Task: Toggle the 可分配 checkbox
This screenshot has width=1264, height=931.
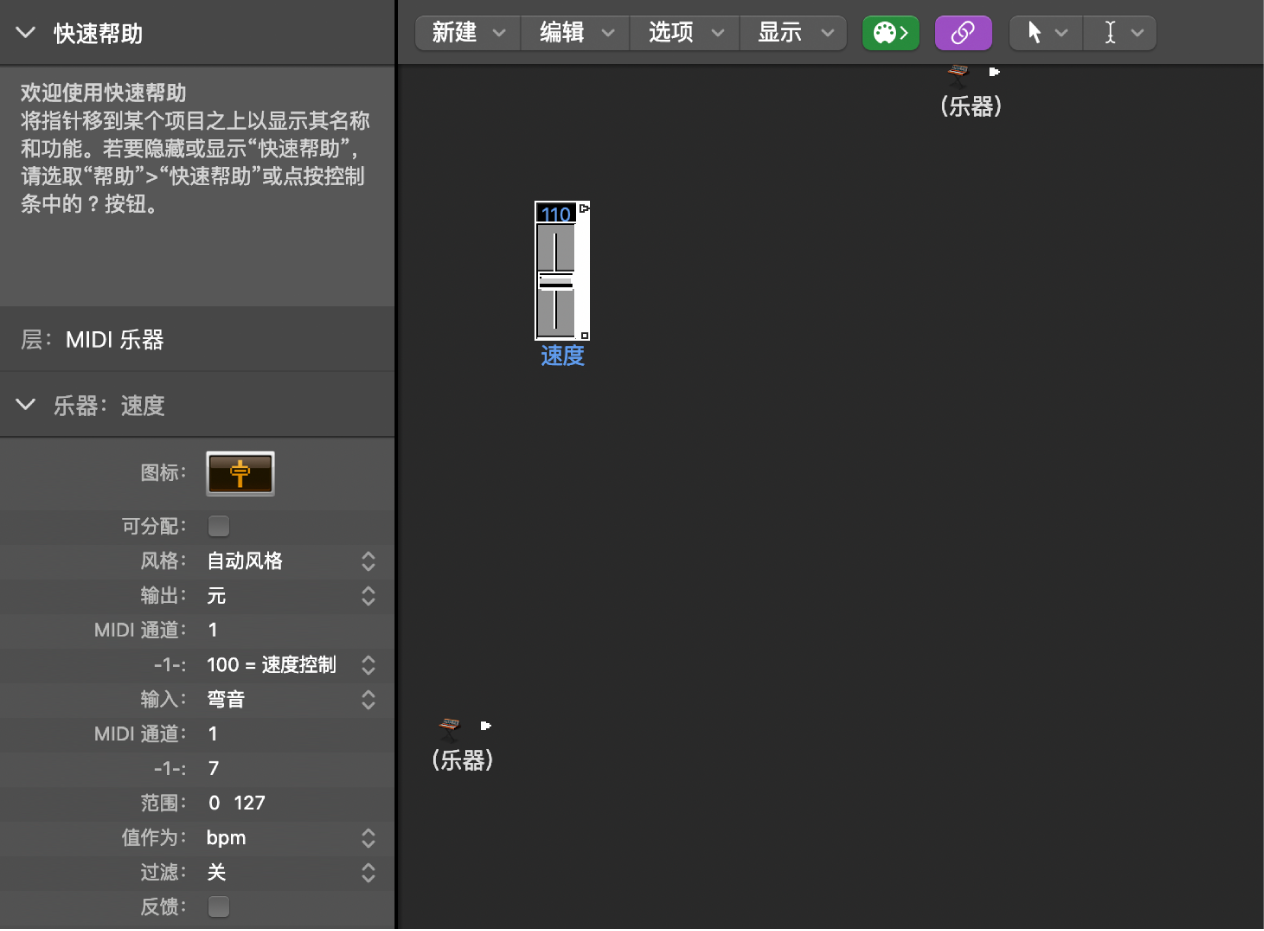Action: [218, 526]
